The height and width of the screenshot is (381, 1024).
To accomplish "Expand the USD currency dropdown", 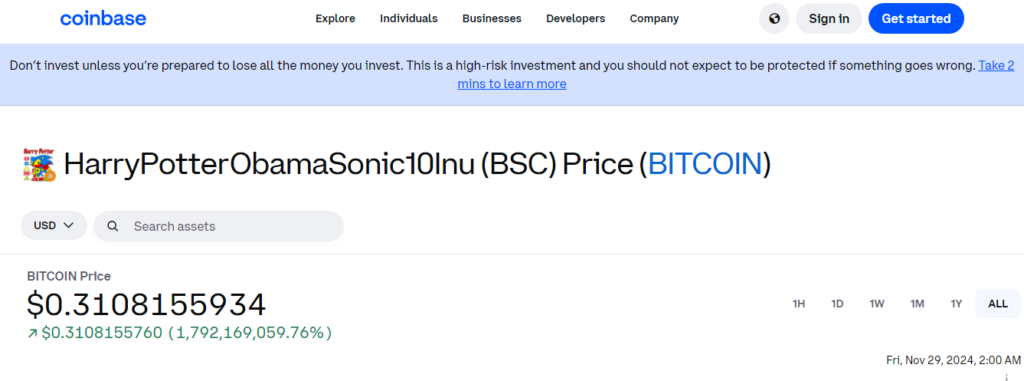I will [54, 225].
